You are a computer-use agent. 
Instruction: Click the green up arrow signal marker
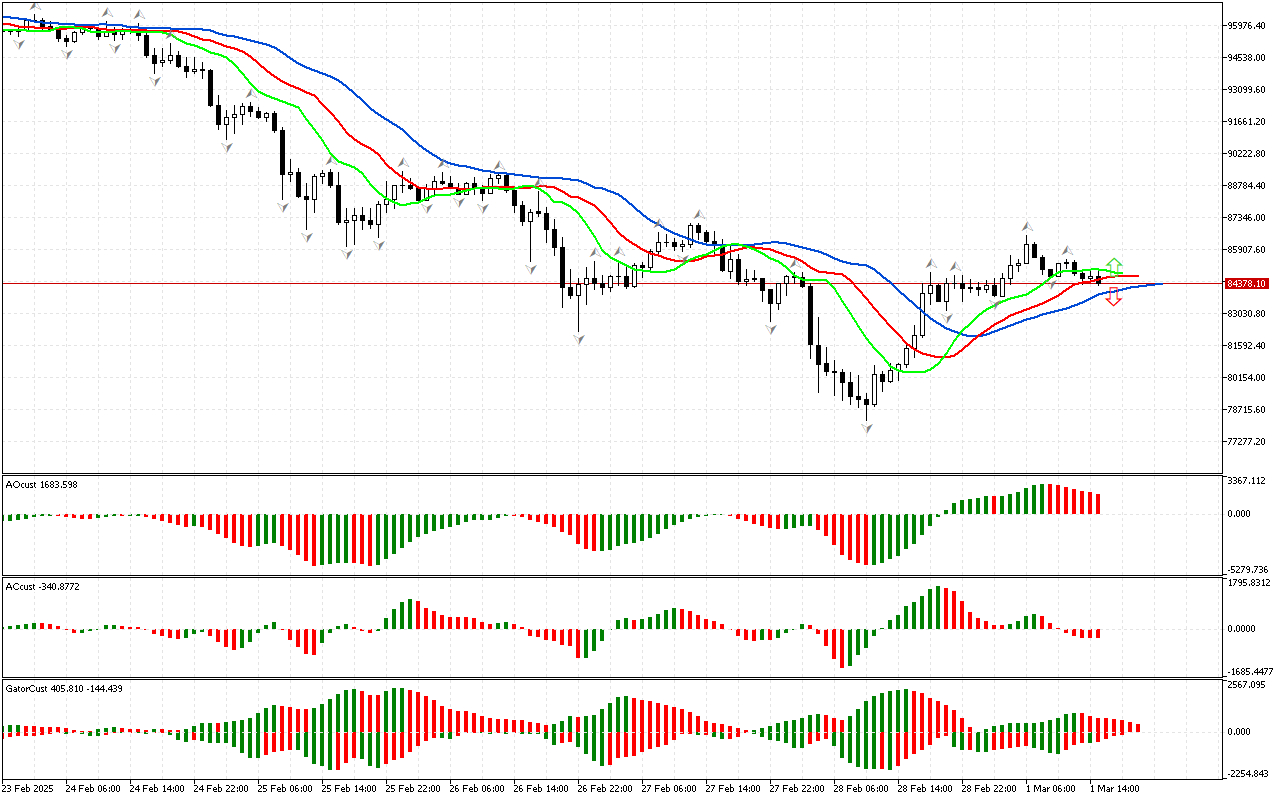coord(1114,265)
